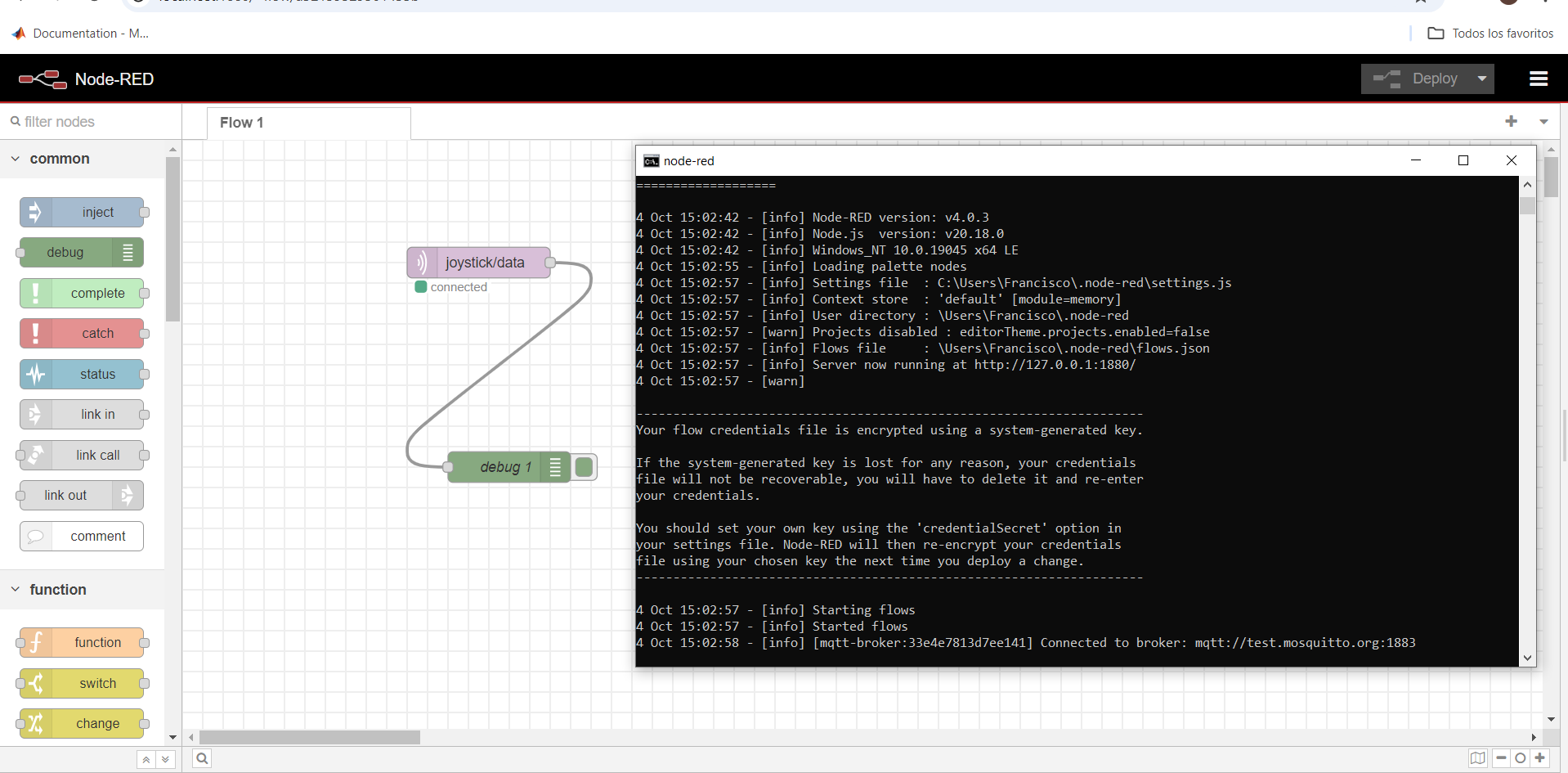Maximize the node-red console window
1568x773 pixels.
click(x=1463, y=160)
